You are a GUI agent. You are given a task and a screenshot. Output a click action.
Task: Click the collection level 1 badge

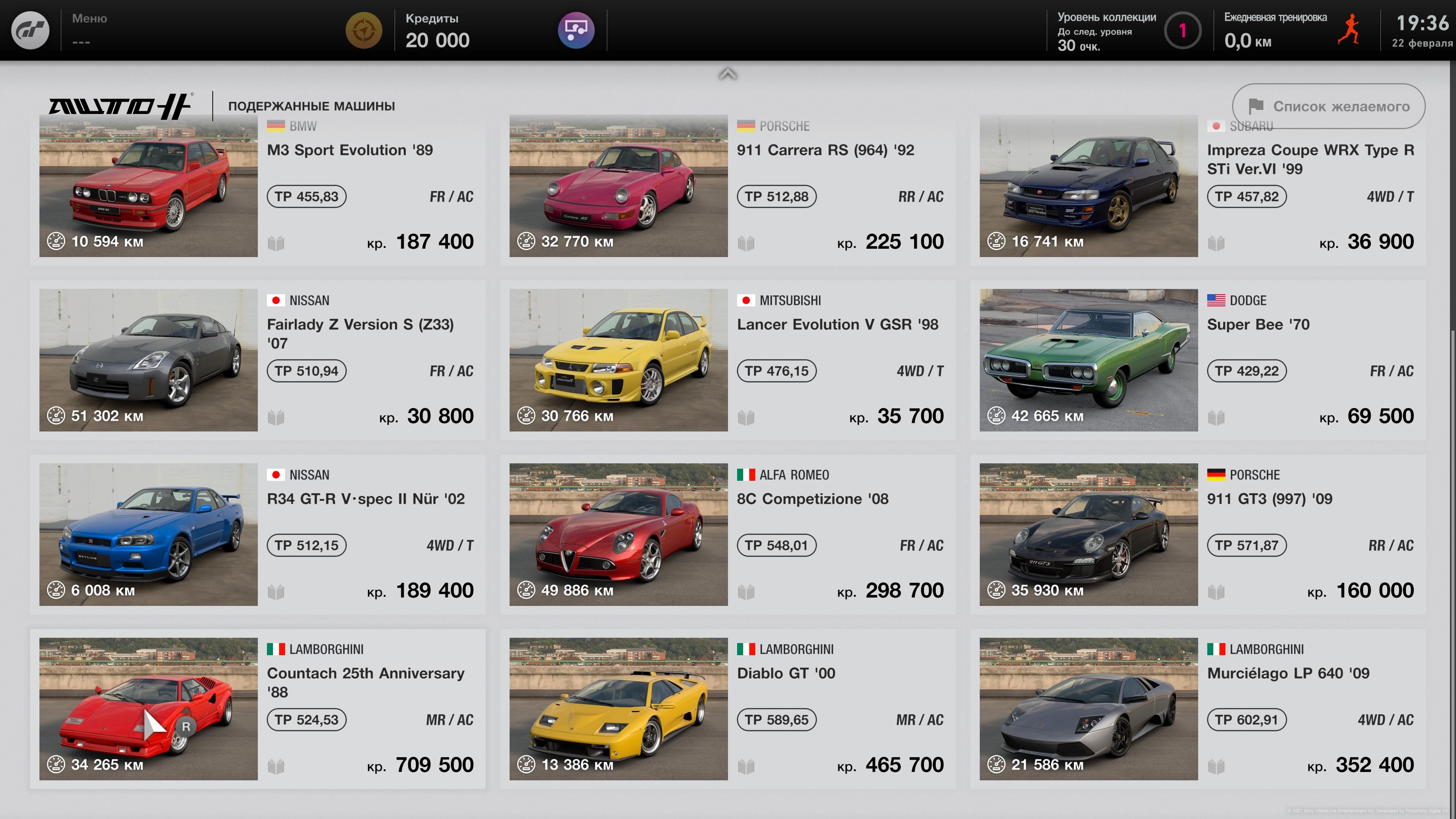[1183, 30]
